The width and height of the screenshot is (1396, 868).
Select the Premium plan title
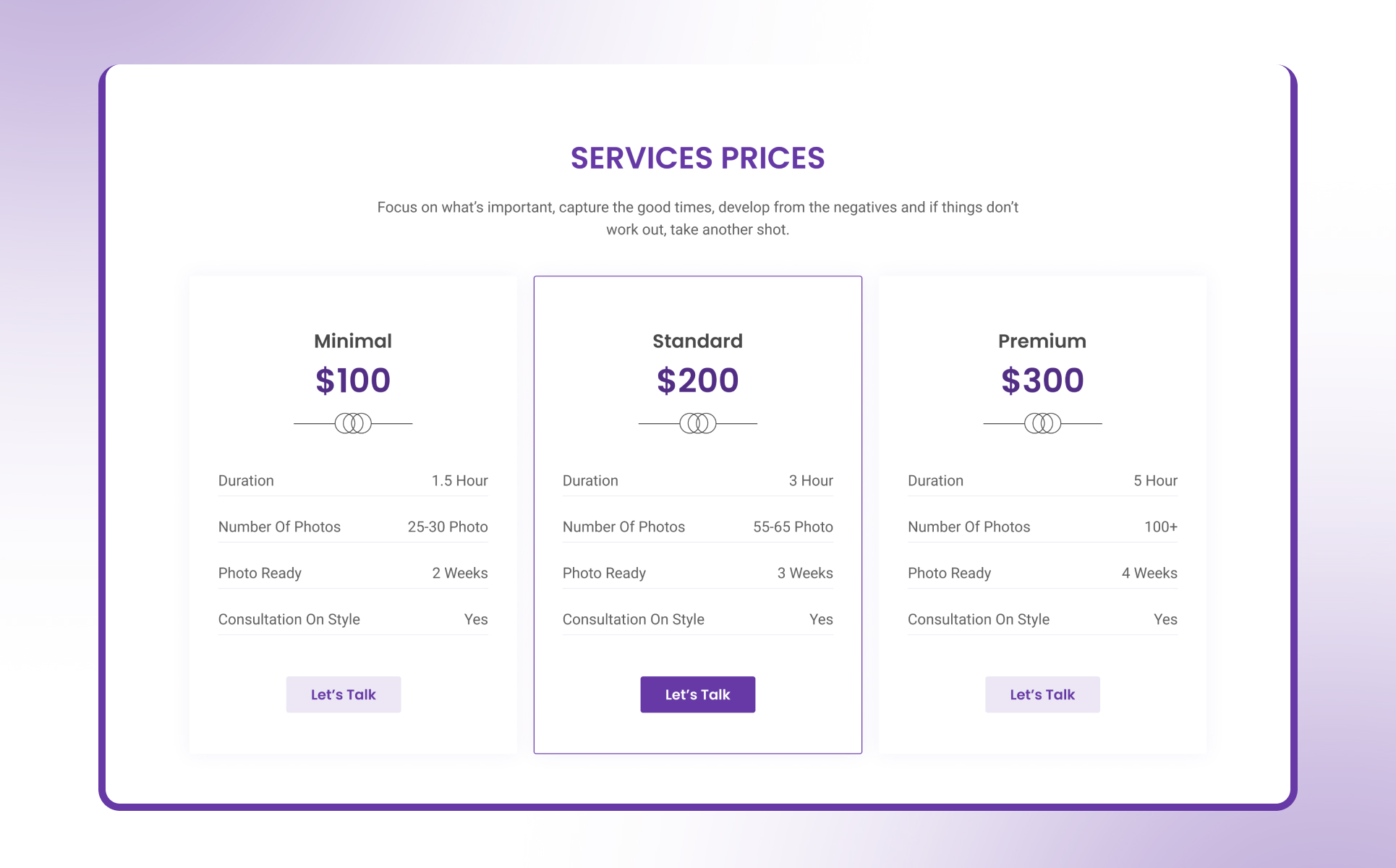tap(1042, 341)
